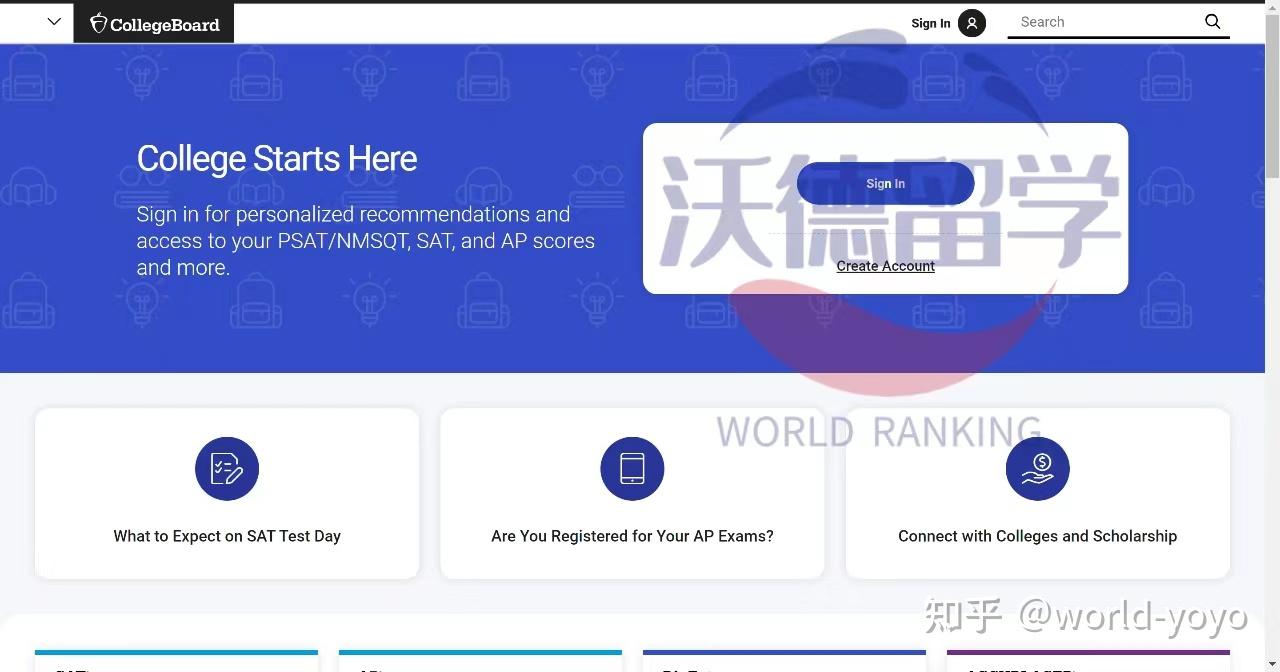
Task: Click the AP Exams mobile phone icon
Action: click(x=632, y=468)
